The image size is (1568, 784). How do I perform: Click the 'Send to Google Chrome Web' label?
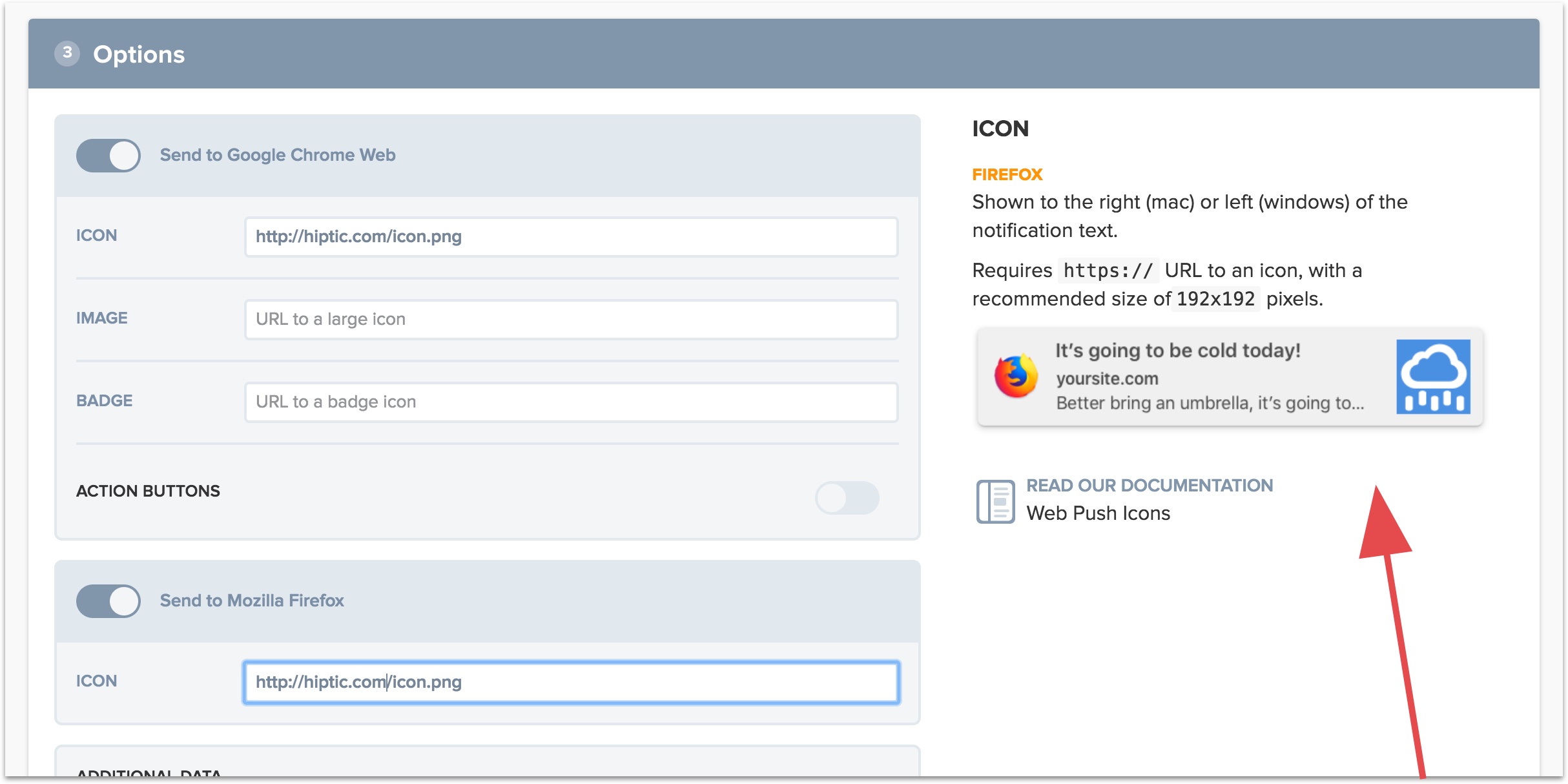click(x=278, y=155)
